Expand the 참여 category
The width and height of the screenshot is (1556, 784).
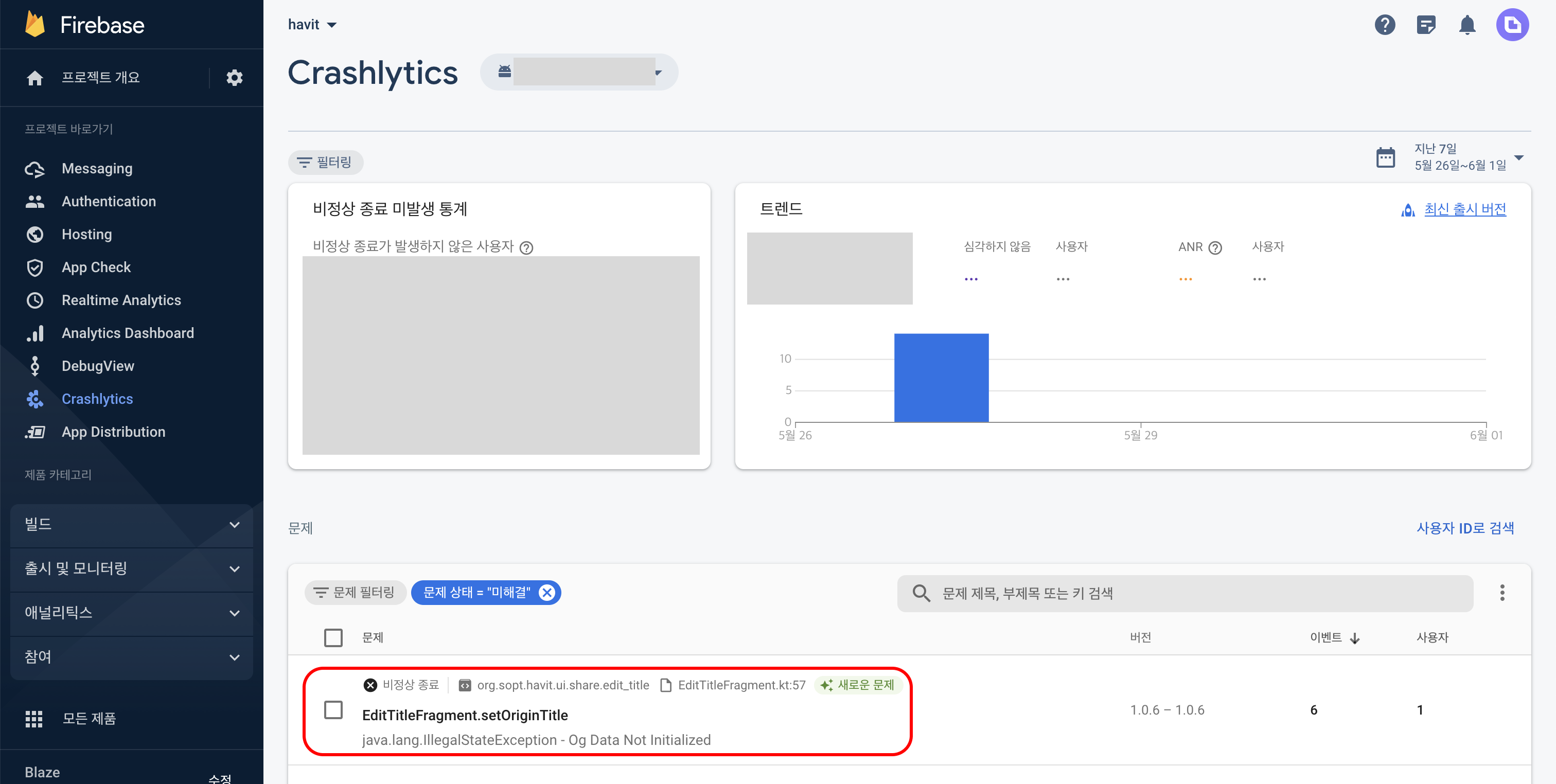pos(132,657)
